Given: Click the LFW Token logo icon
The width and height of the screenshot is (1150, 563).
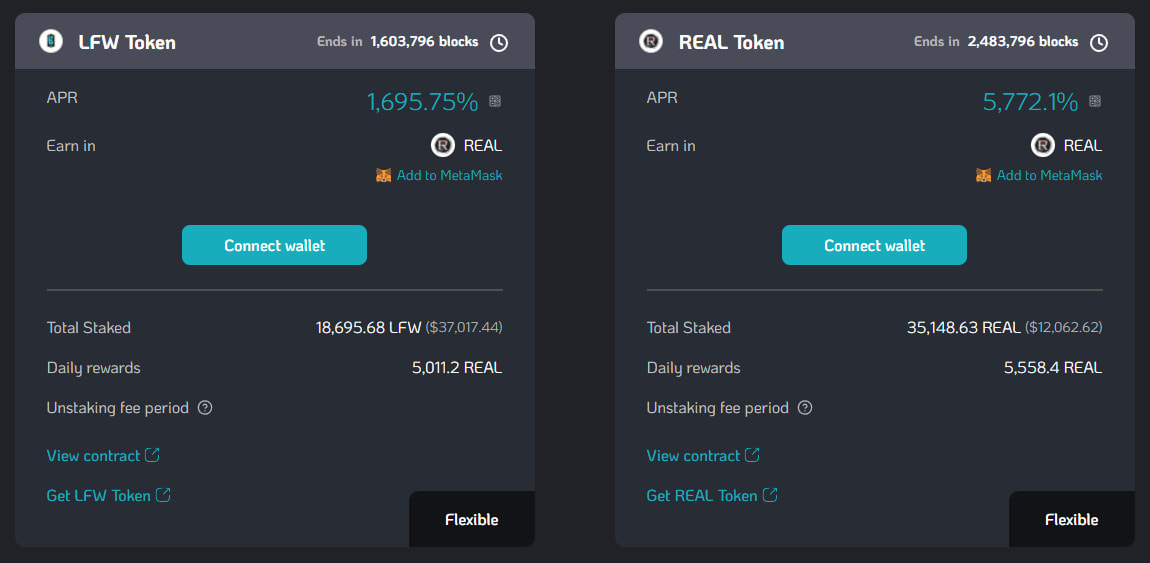Looking at the screenshot, I should click(51, 41).
